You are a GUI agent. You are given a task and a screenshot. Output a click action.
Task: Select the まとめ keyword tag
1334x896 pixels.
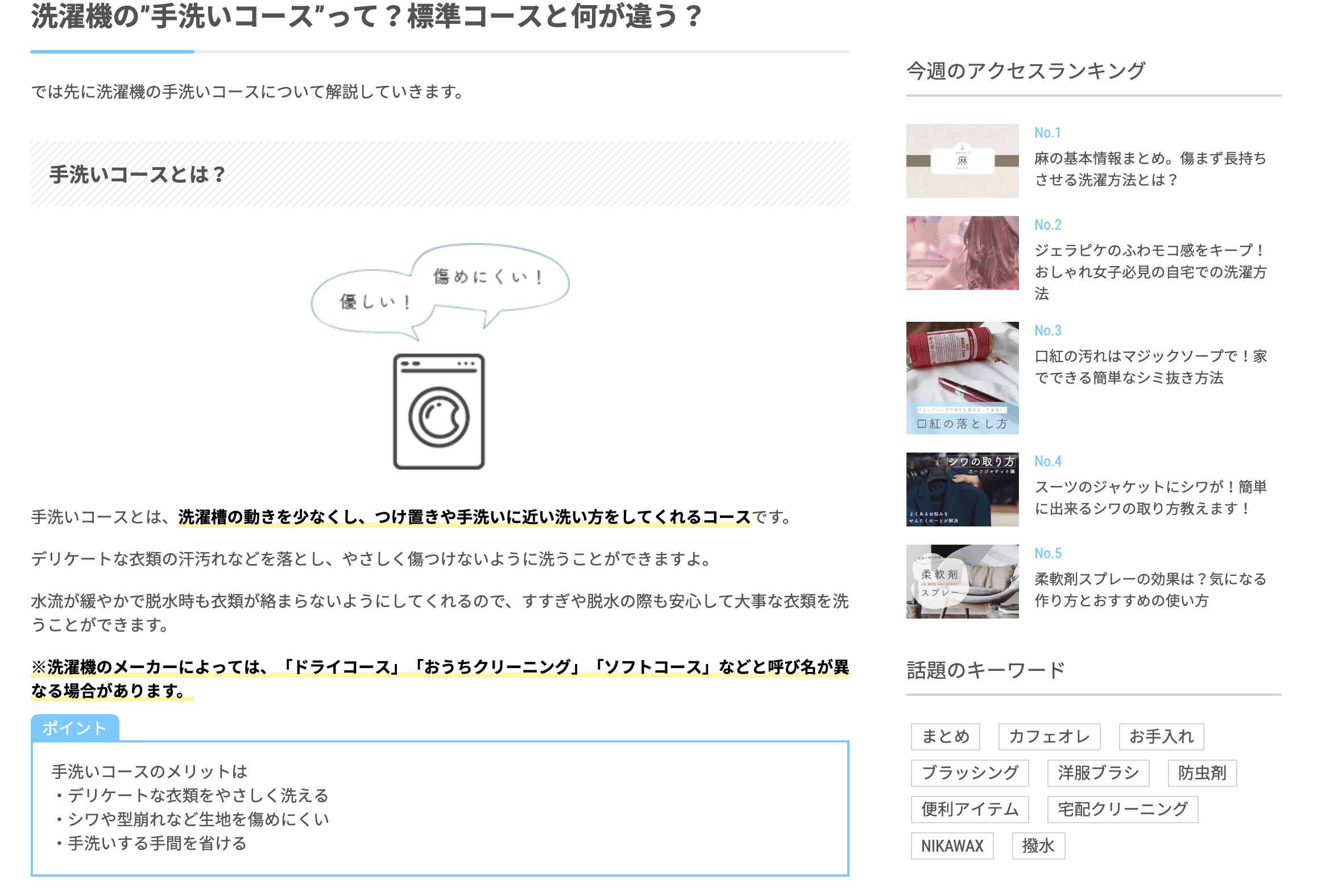coord(944,736)
